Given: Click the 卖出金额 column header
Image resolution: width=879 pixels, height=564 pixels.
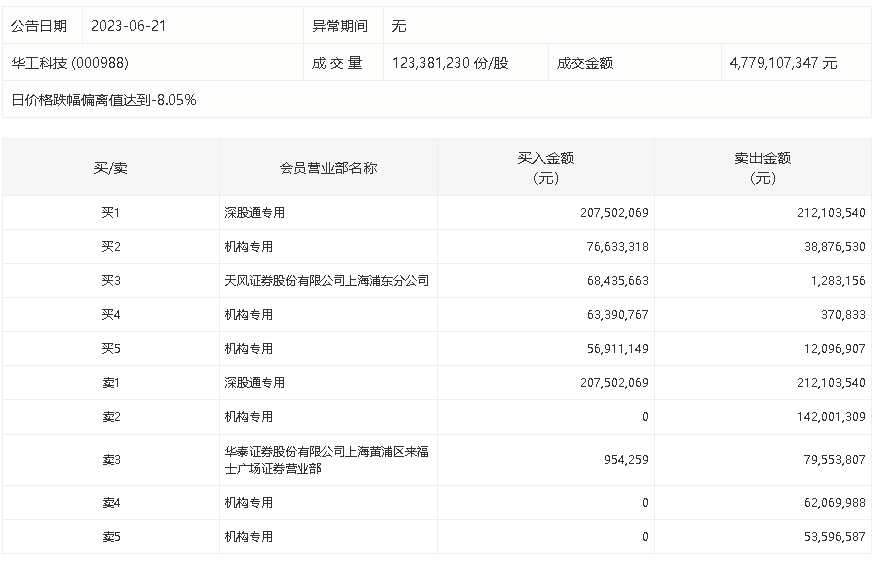Looking at the screenshot, I should (762, 168).
